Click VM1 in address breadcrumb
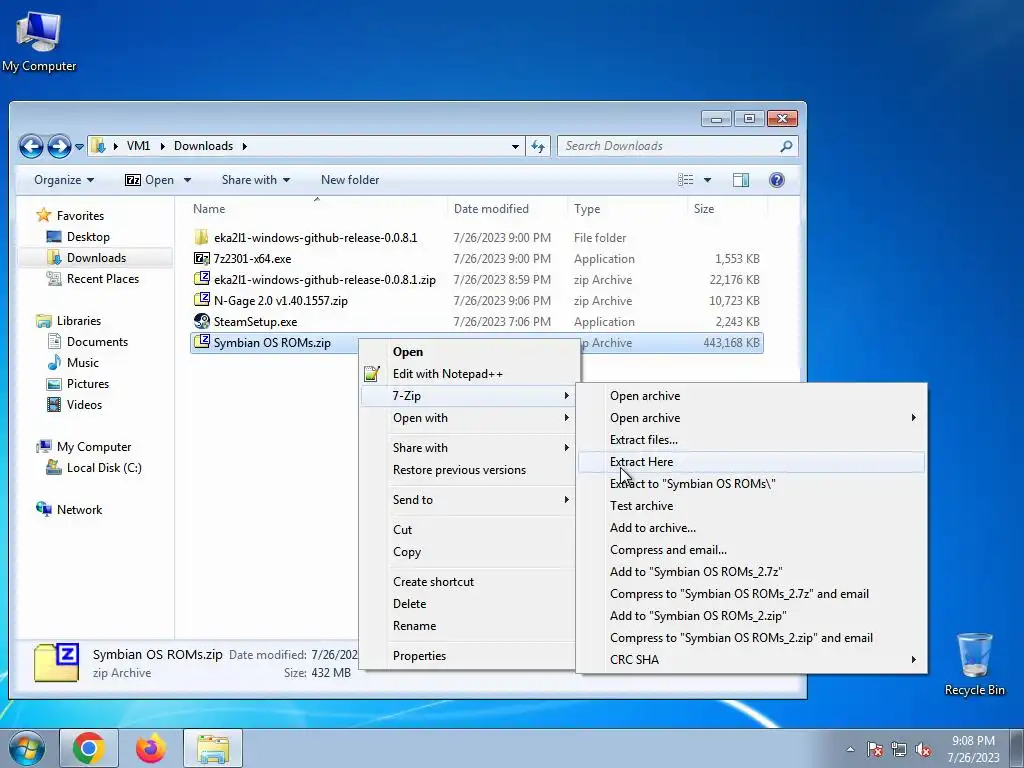 138,146
